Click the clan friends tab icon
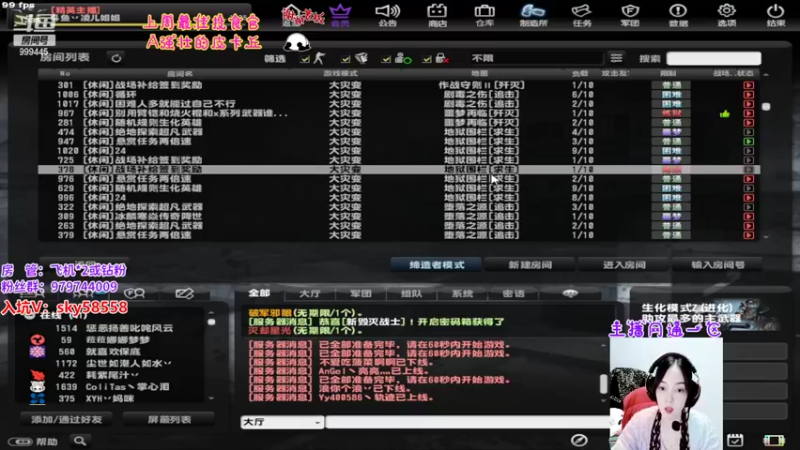The image size is (800, 450). 134,293
